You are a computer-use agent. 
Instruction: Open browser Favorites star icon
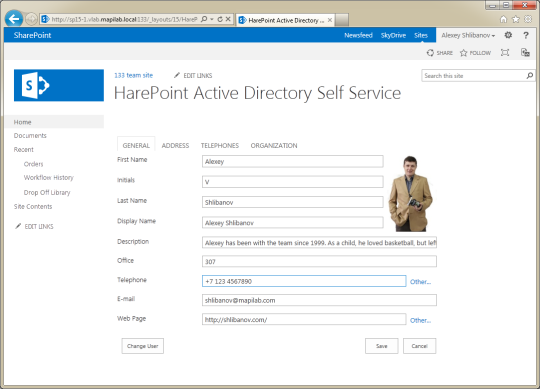pos(516,19)
